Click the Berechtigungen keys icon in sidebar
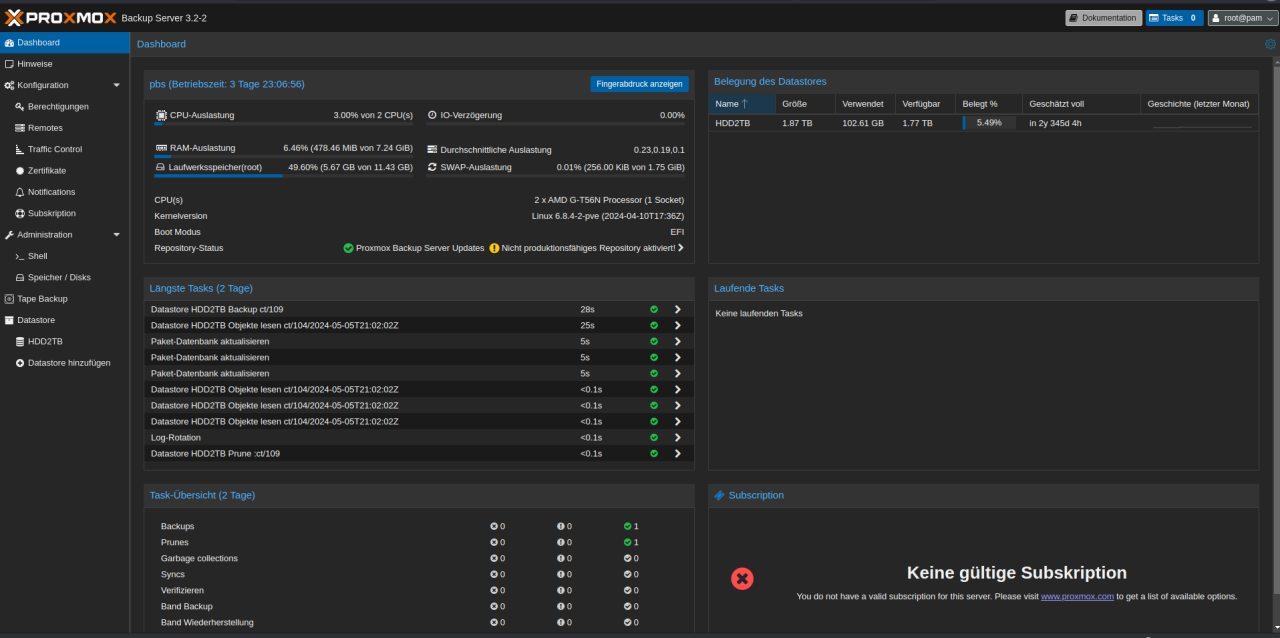The image size is (1280, 638). tap(19, 107)
